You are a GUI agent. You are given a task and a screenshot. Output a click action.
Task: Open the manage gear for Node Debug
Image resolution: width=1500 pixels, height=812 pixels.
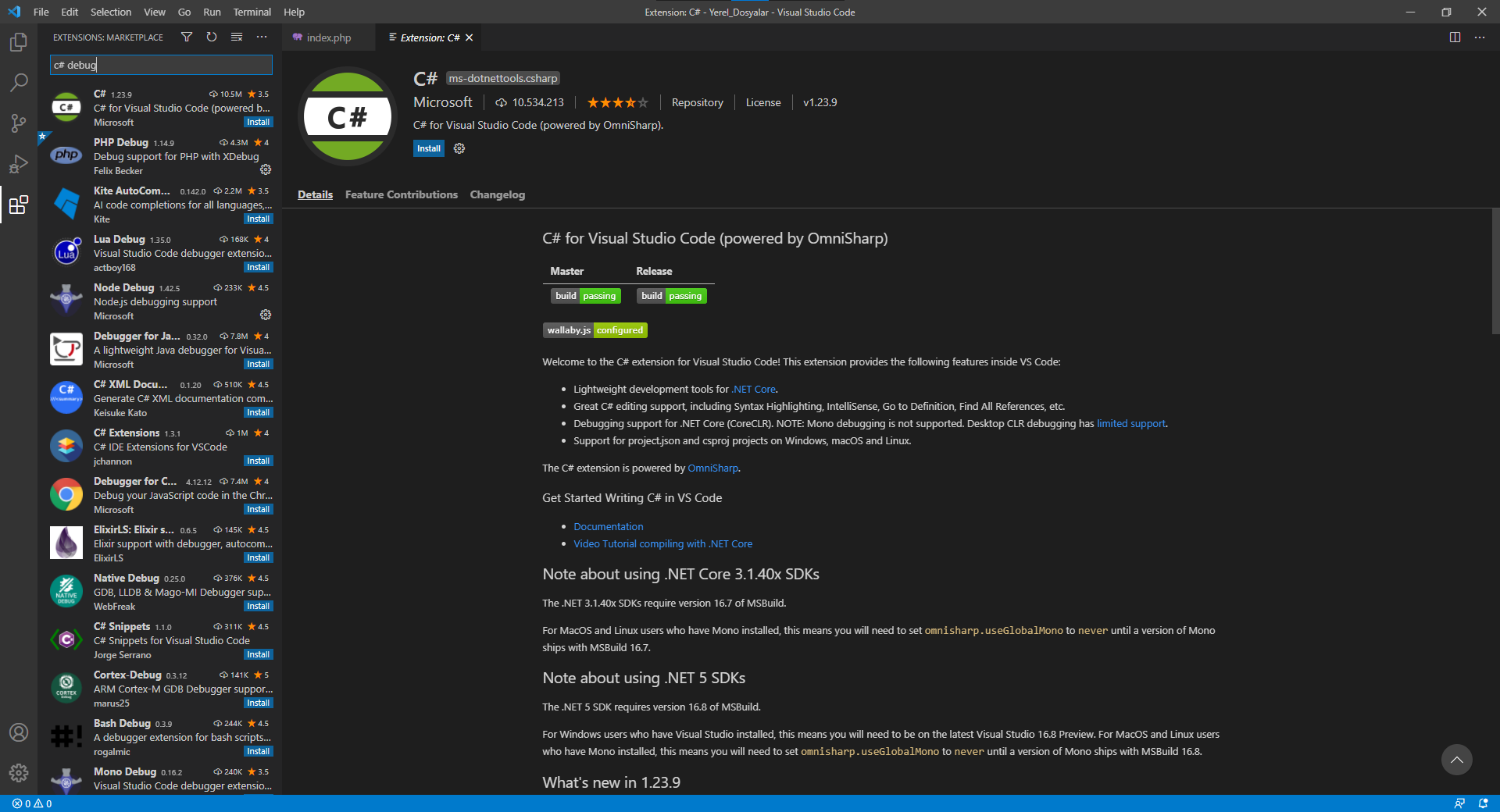coord(266,315)
